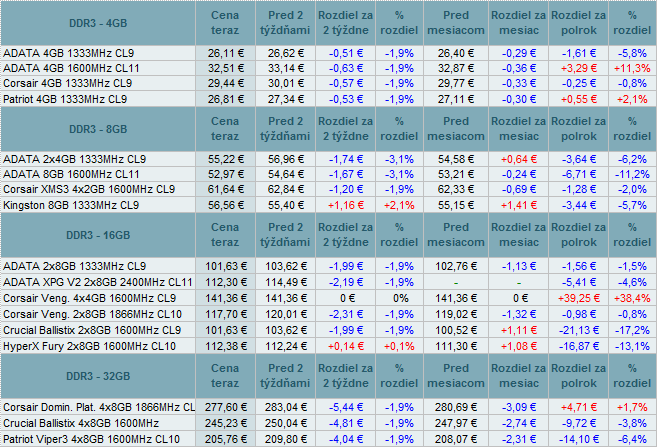Click the +1,41 € monthly difference value
657x447 pixels.
coord(519,205)
